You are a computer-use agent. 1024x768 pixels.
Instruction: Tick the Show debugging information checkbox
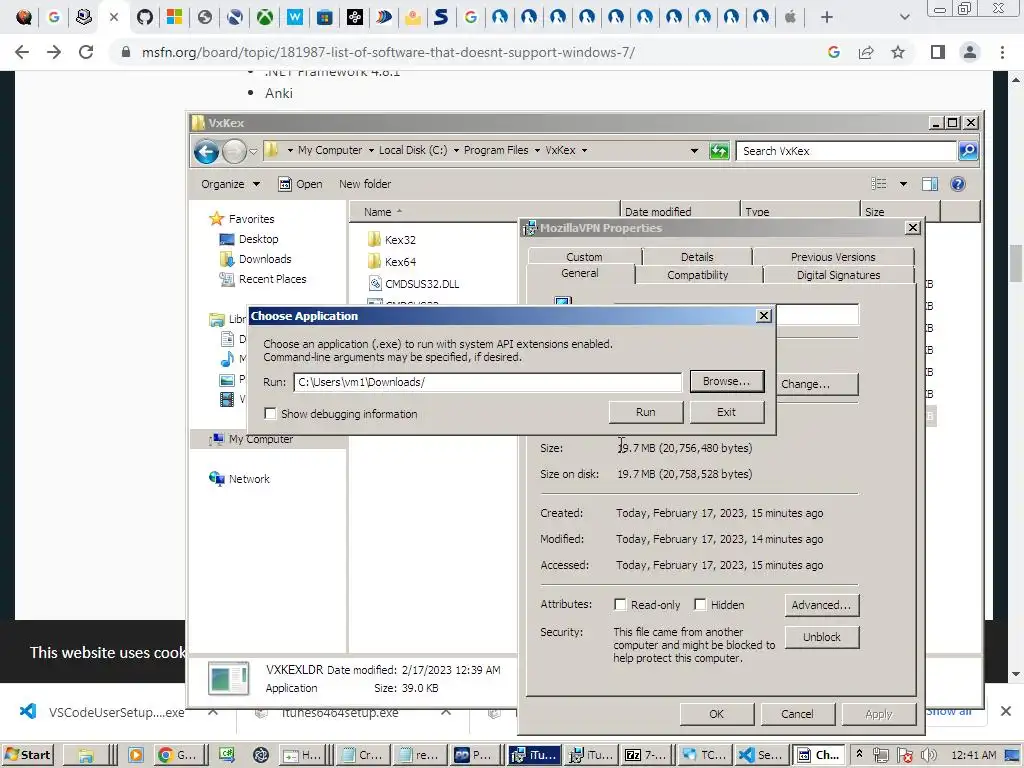(270, 413)
